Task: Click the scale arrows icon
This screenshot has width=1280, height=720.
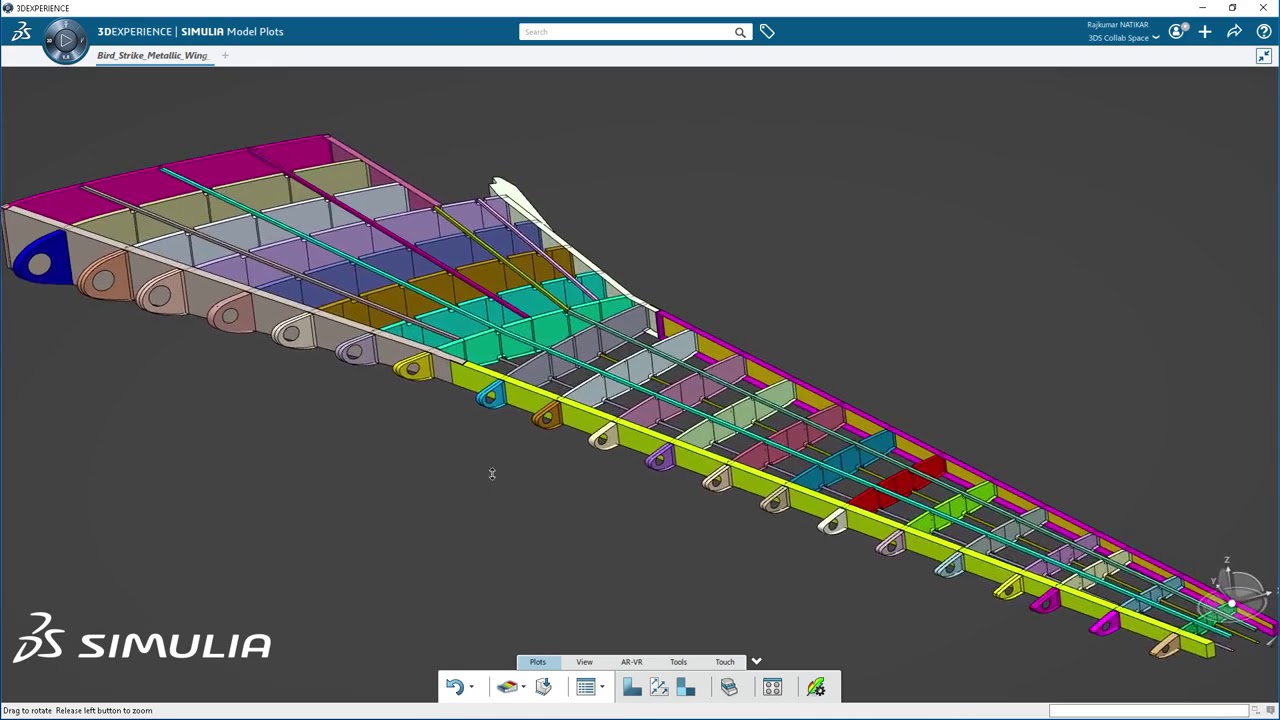Action: (x=659, y=687)
